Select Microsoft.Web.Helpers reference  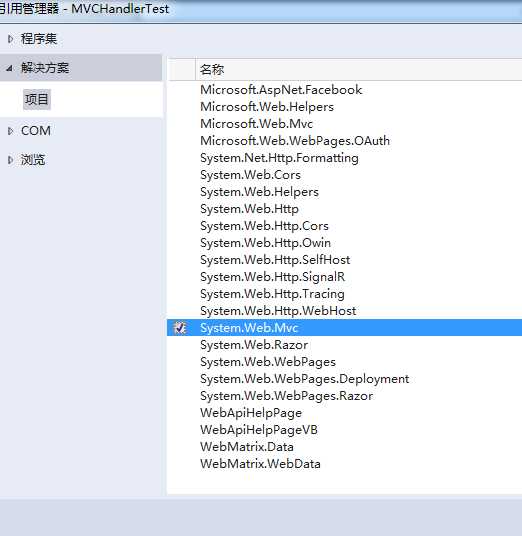267,107
